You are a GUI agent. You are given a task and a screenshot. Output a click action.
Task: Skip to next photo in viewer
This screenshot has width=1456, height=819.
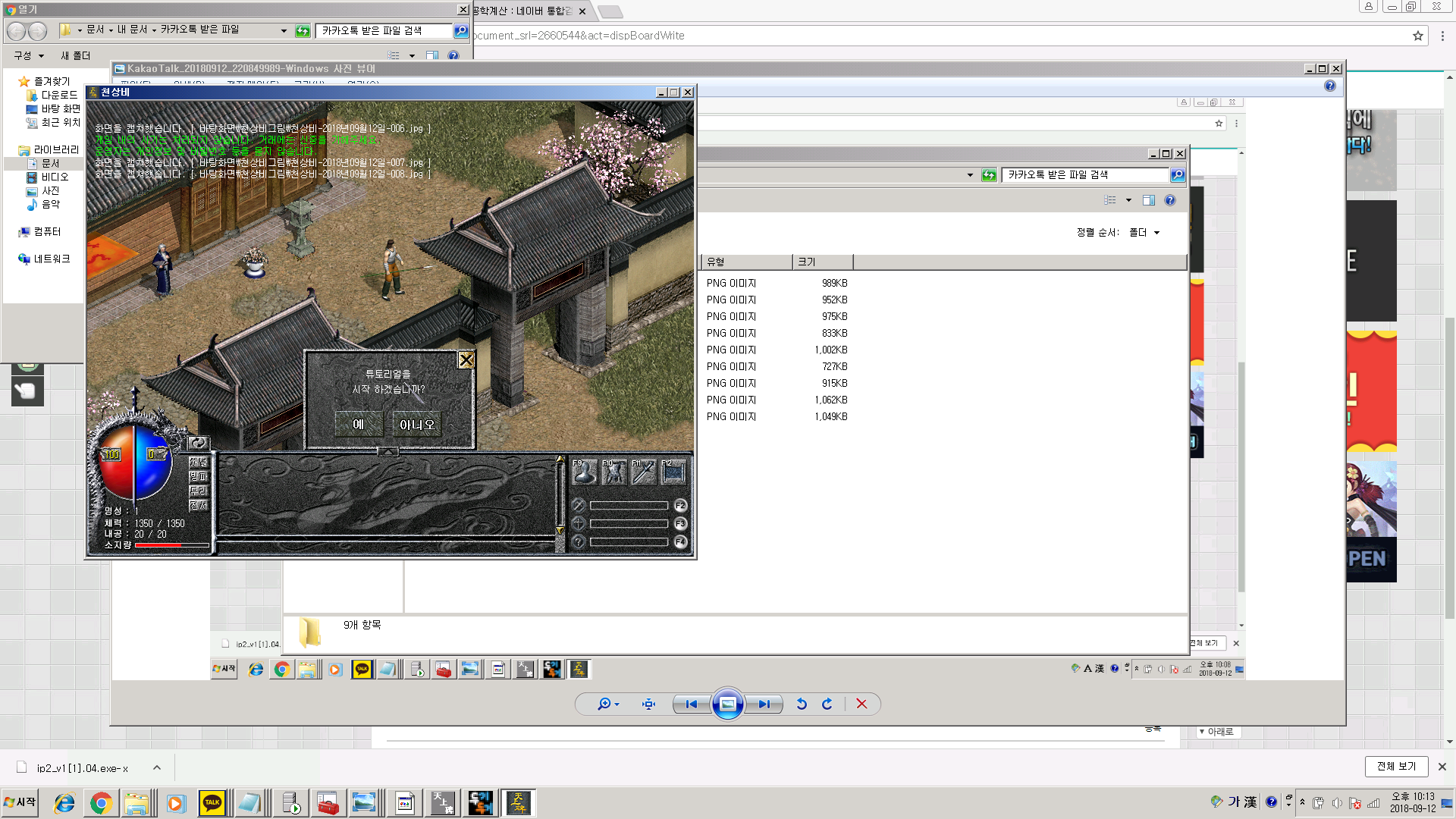[764, 704]
